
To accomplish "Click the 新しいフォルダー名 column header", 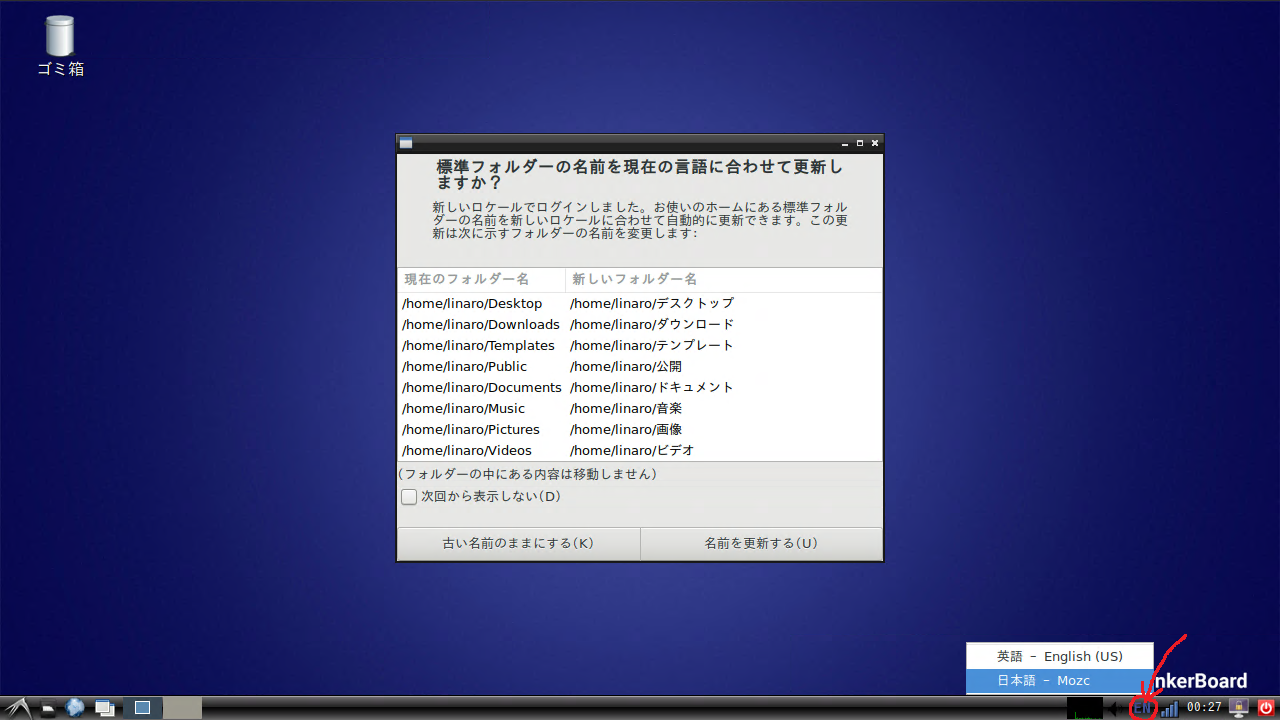I will [723, 279].
